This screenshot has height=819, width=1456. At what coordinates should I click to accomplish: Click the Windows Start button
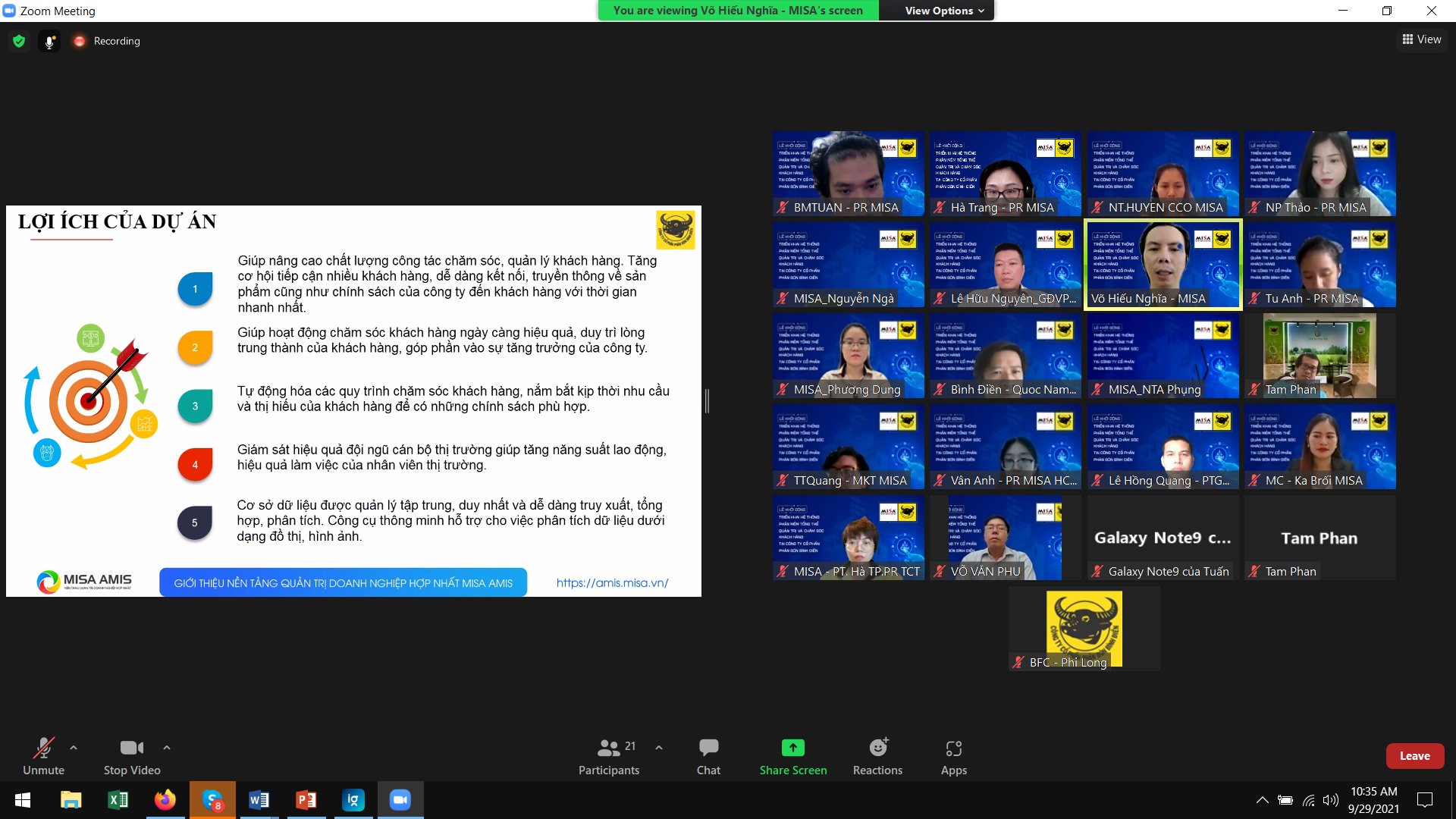pos(23,799)
